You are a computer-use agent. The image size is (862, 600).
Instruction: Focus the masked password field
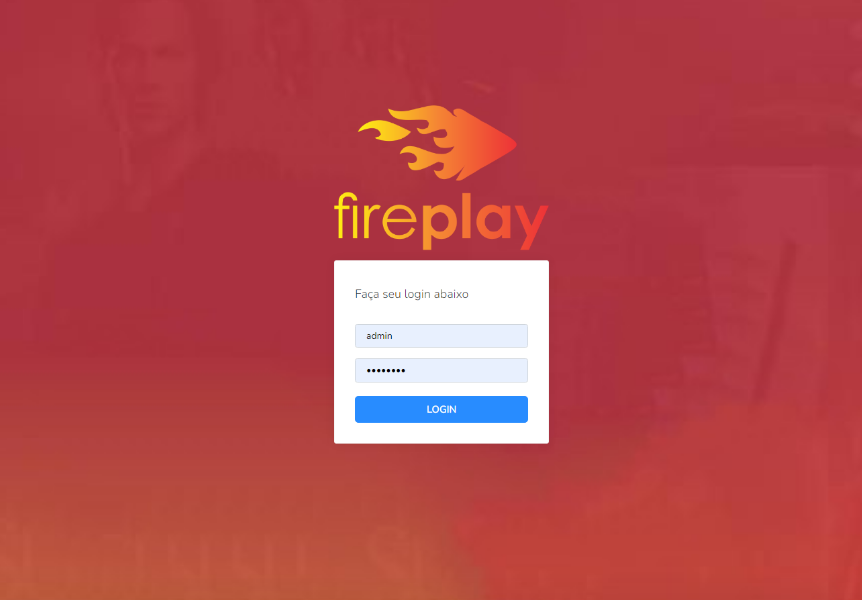pyautogui.click(x=441, y=371)
